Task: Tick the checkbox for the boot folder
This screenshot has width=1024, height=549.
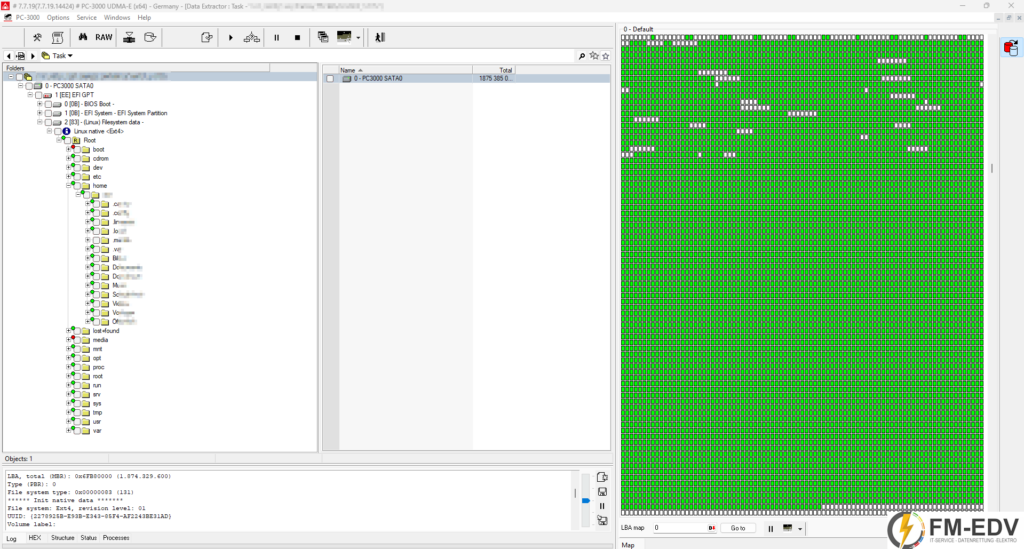Action: 77,150
